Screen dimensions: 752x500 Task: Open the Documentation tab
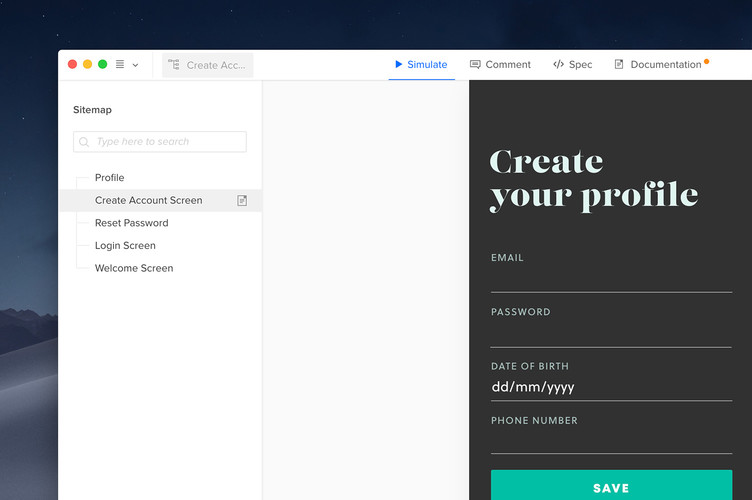coord(661,65)
